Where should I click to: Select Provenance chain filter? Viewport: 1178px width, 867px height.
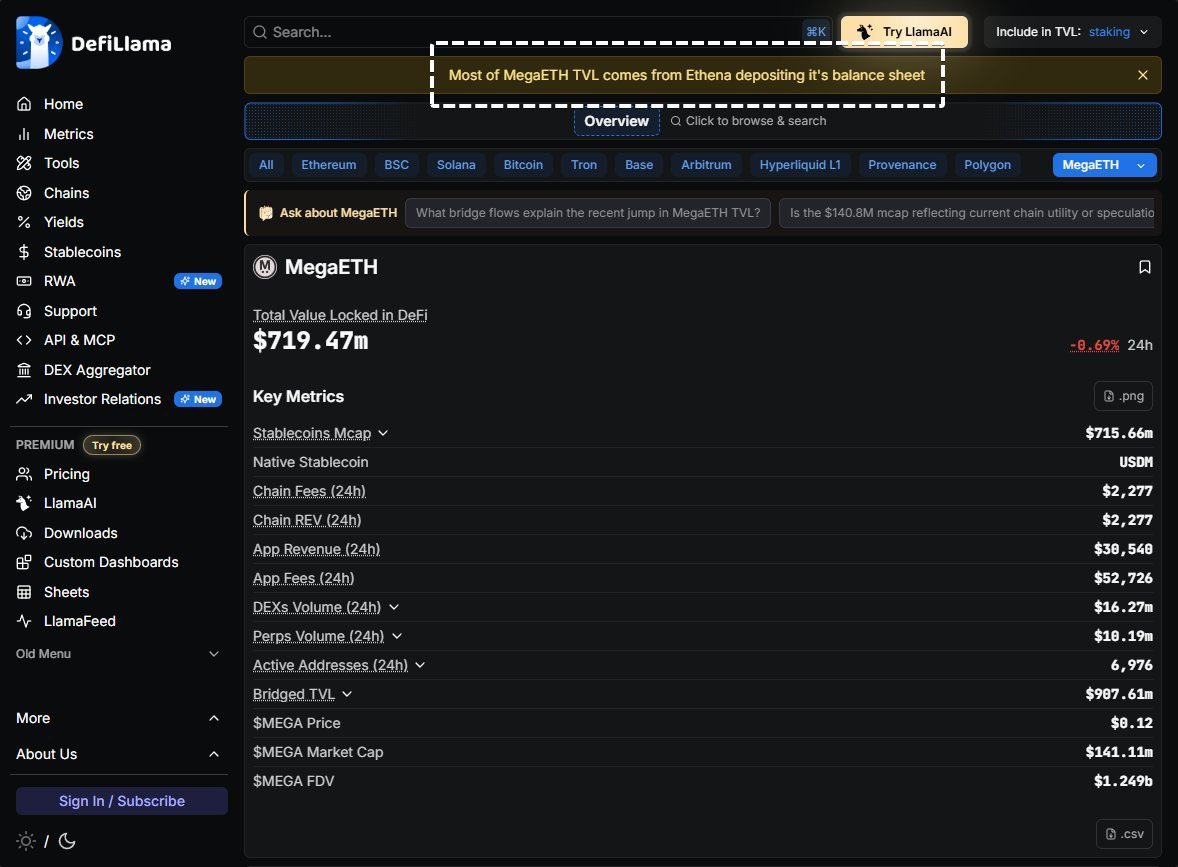click(902, 165)
